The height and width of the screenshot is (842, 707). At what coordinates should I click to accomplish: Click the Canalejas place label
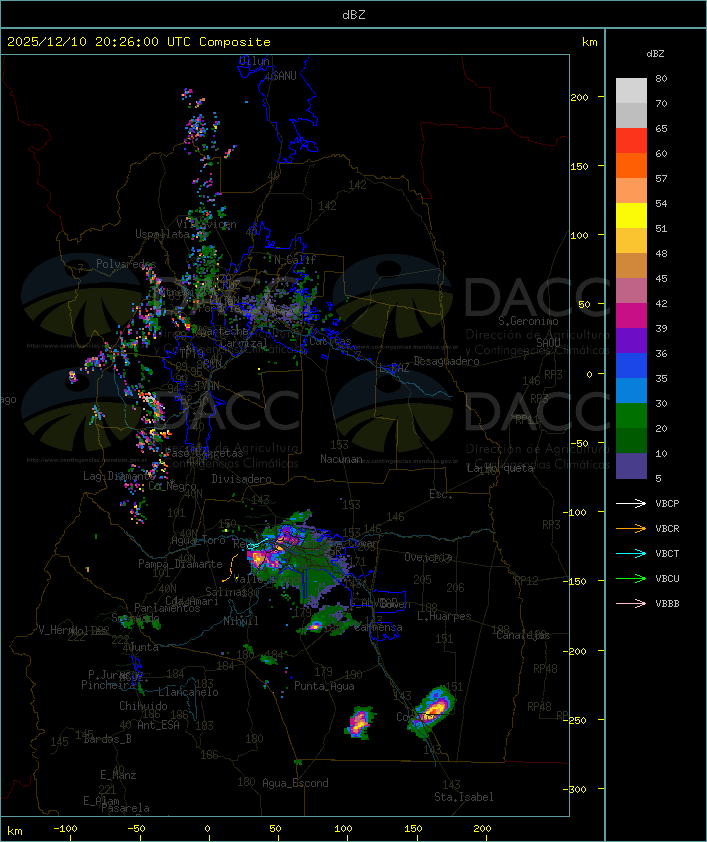pos(523,635)
